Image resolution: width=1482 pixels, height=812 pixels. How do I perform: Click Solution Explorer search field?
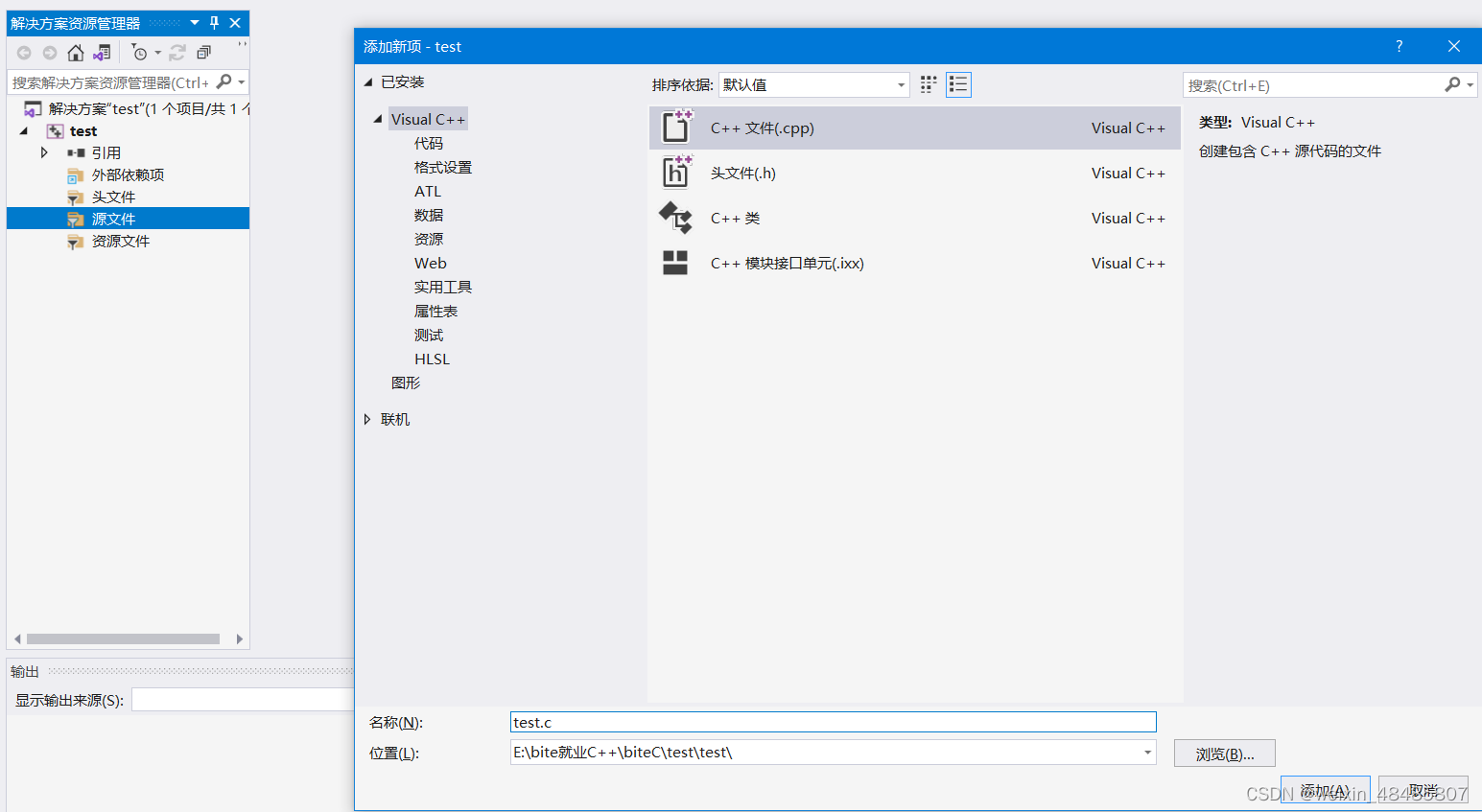point(110,82)
